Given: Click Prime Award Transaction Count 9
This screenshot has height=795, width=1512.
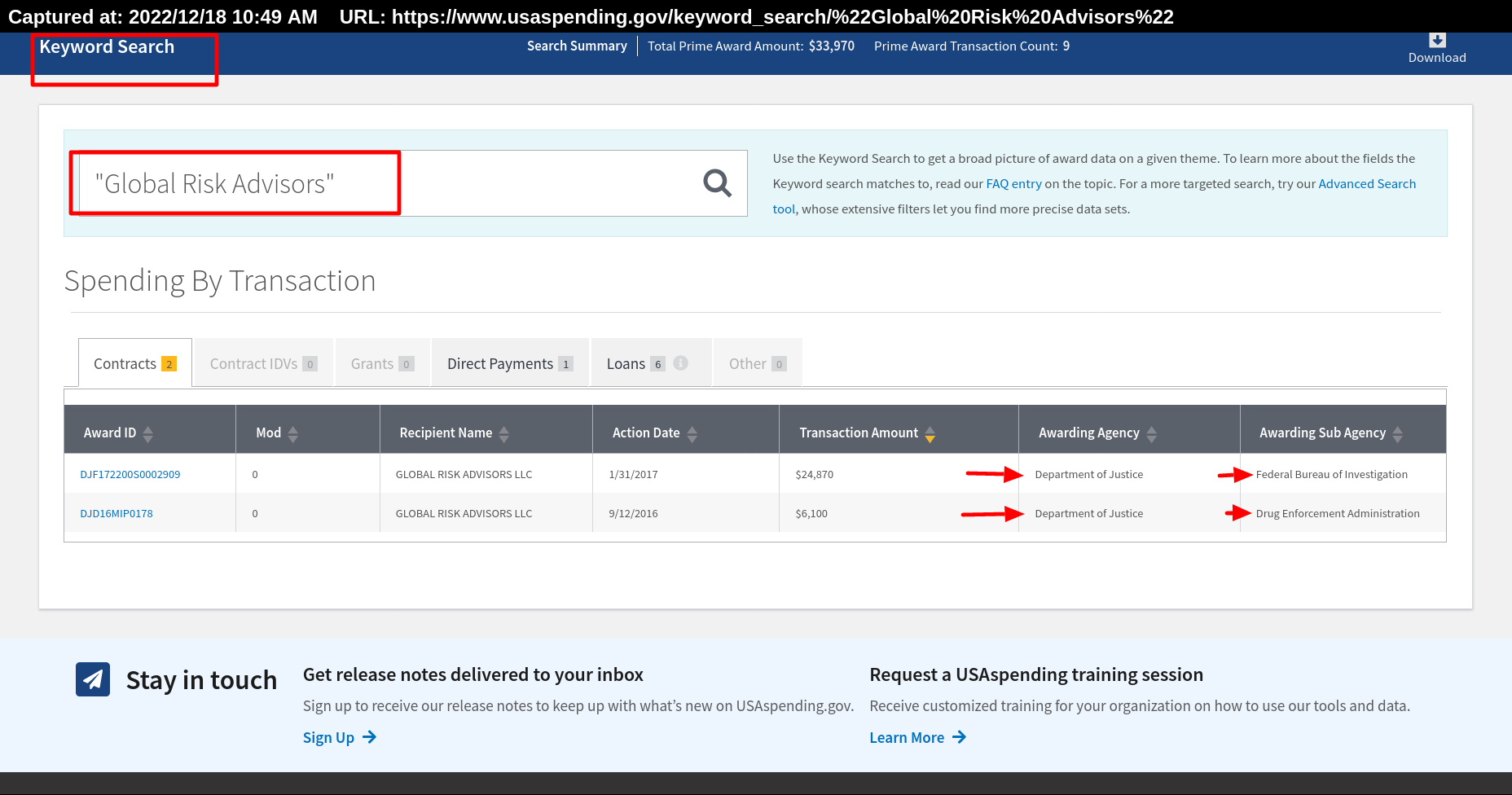Looking at the screenshot, I should point(972,46).
